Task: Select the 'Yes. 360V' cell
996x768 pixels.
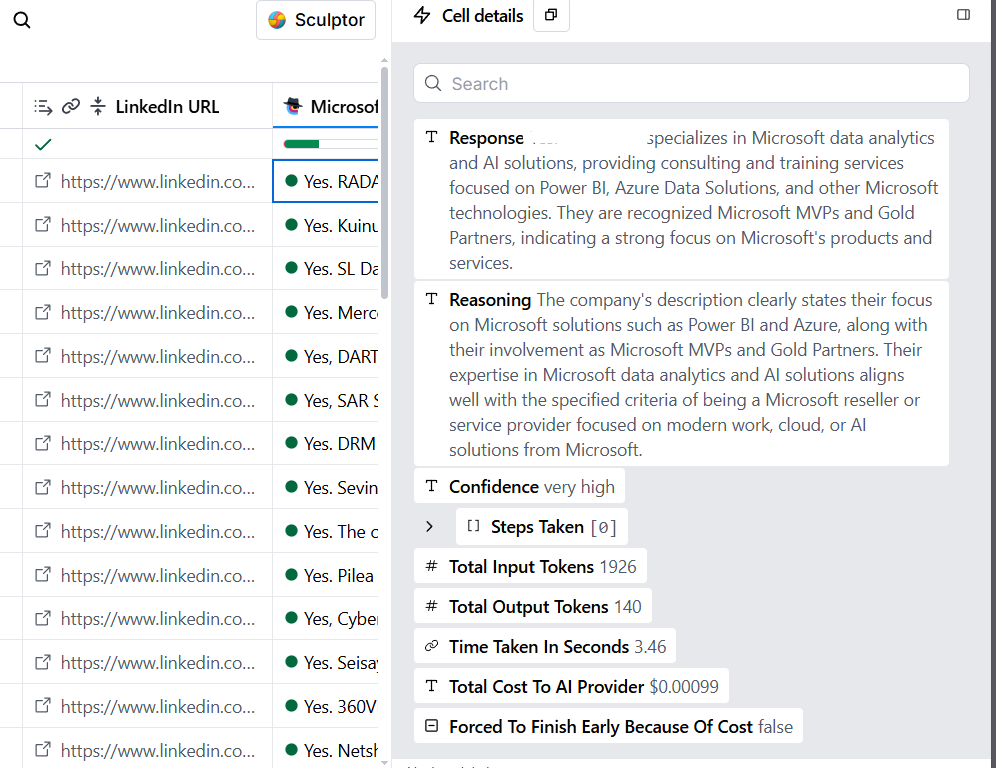Action: [x=326, y=706]
